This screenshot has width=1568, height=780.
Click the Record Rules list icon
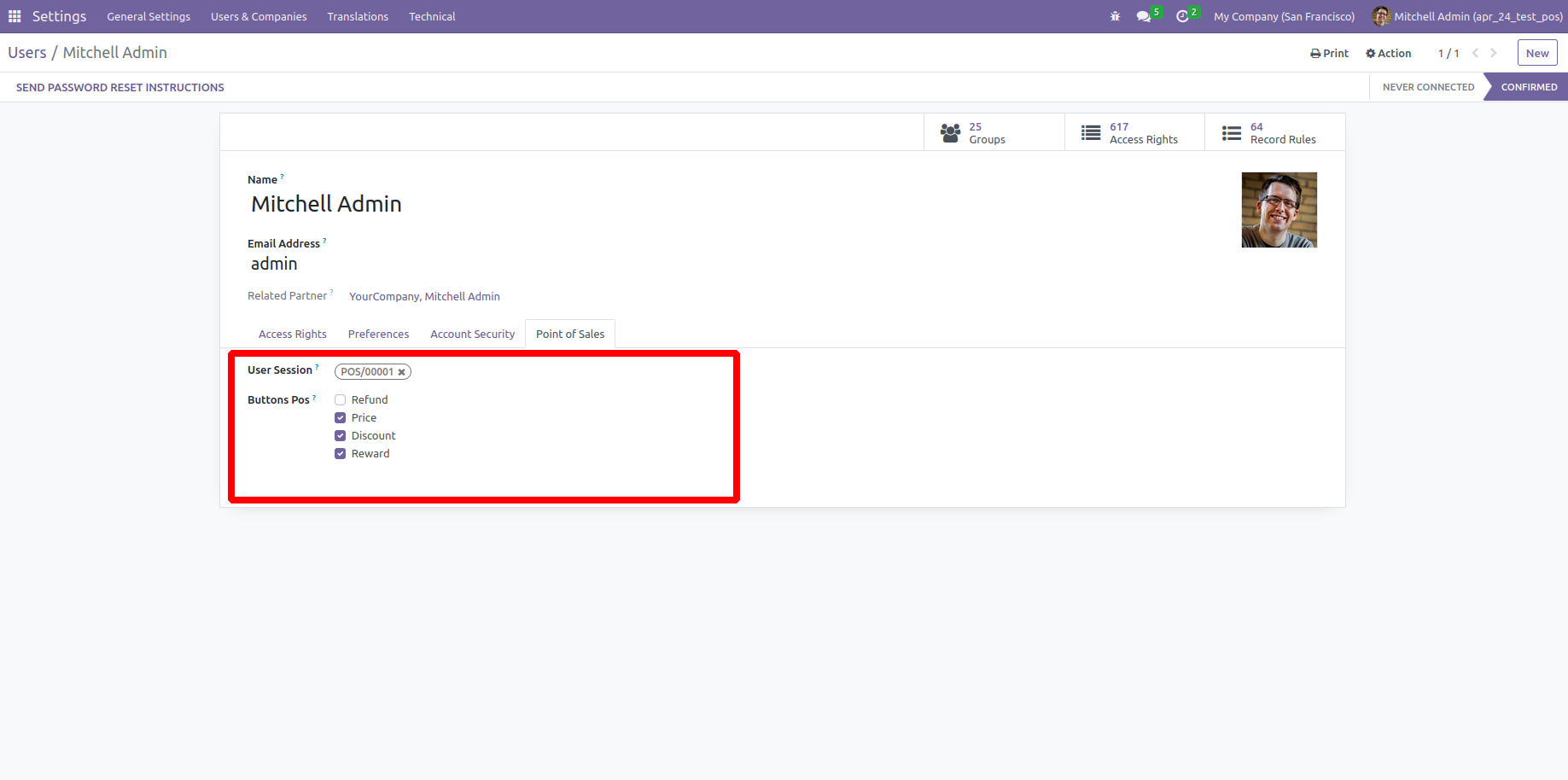click(x=1232, y=133)
